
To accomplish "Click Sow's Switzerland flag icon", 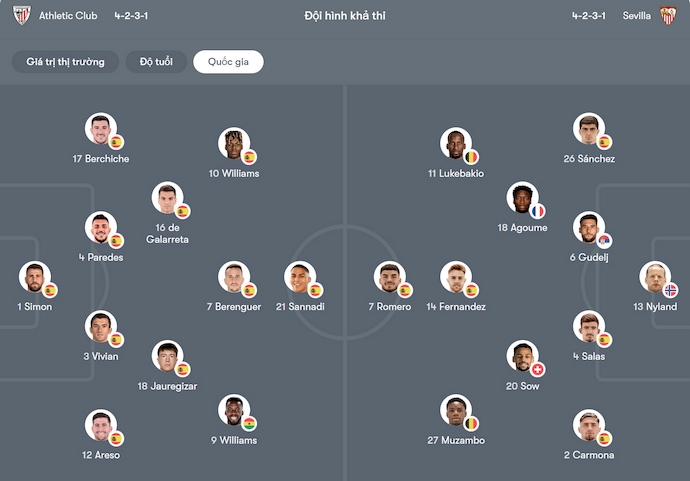I will pyautogui.click(x=537, y=369).
